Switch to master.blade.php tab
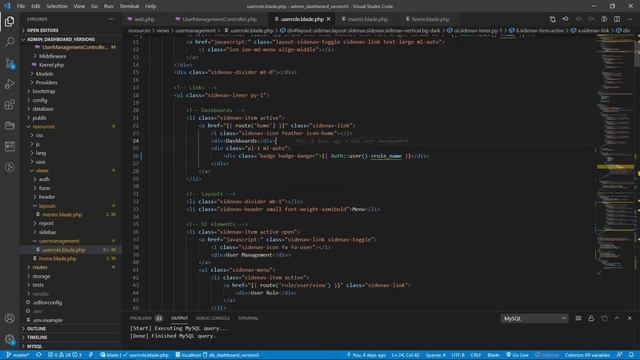The width and height of the screenshot is (640, 360). click(367, 19)
